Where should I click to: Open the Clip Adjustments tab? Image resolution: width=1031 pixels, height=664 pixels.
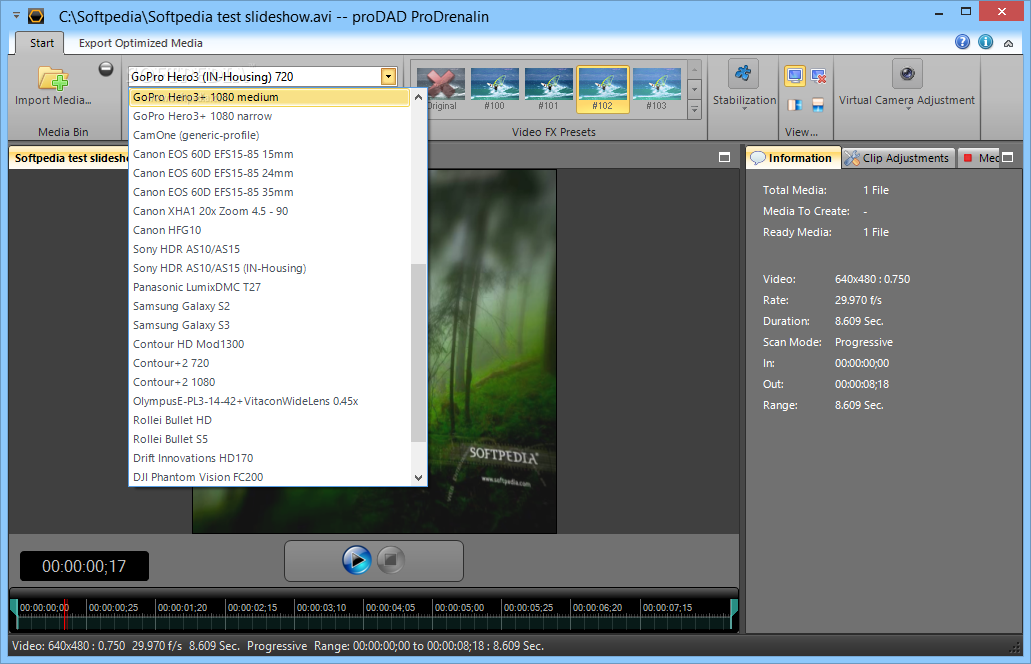click(898, 158)
